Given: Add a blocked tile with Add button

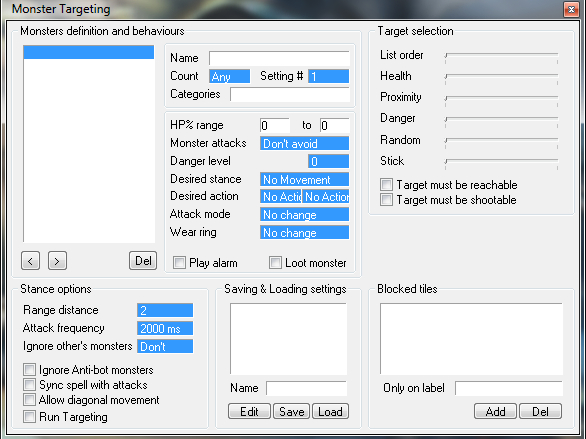Looking at the screenshot, I should coord(496,411).
